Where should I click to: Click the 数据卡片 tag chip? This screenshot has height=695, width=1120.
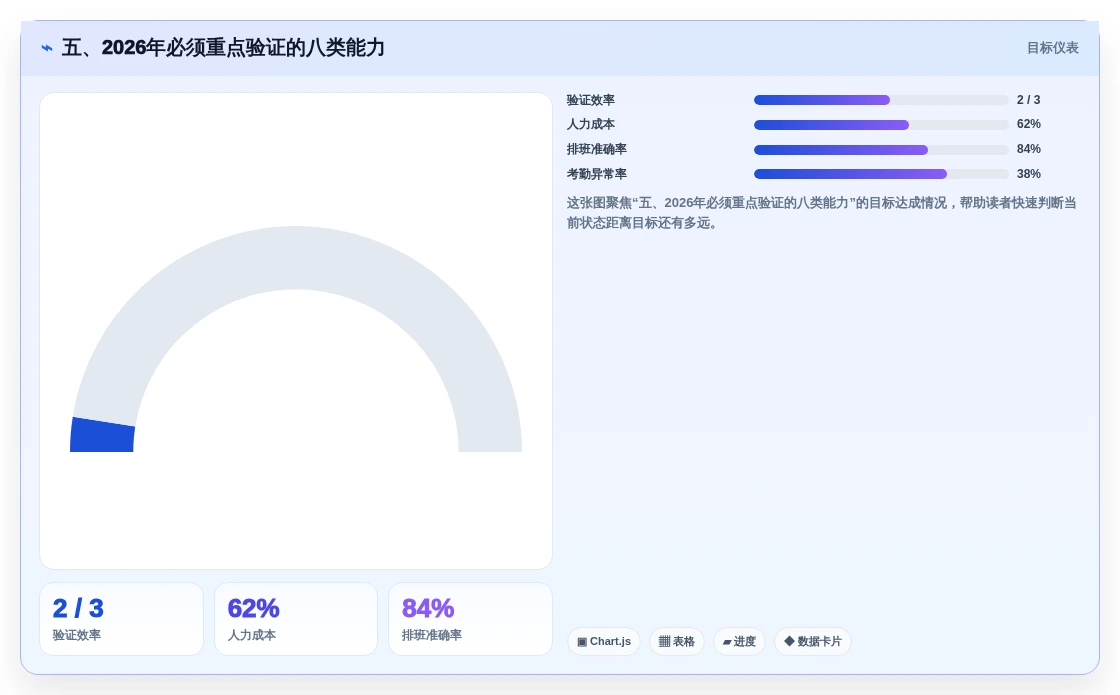tap(813, 641)
